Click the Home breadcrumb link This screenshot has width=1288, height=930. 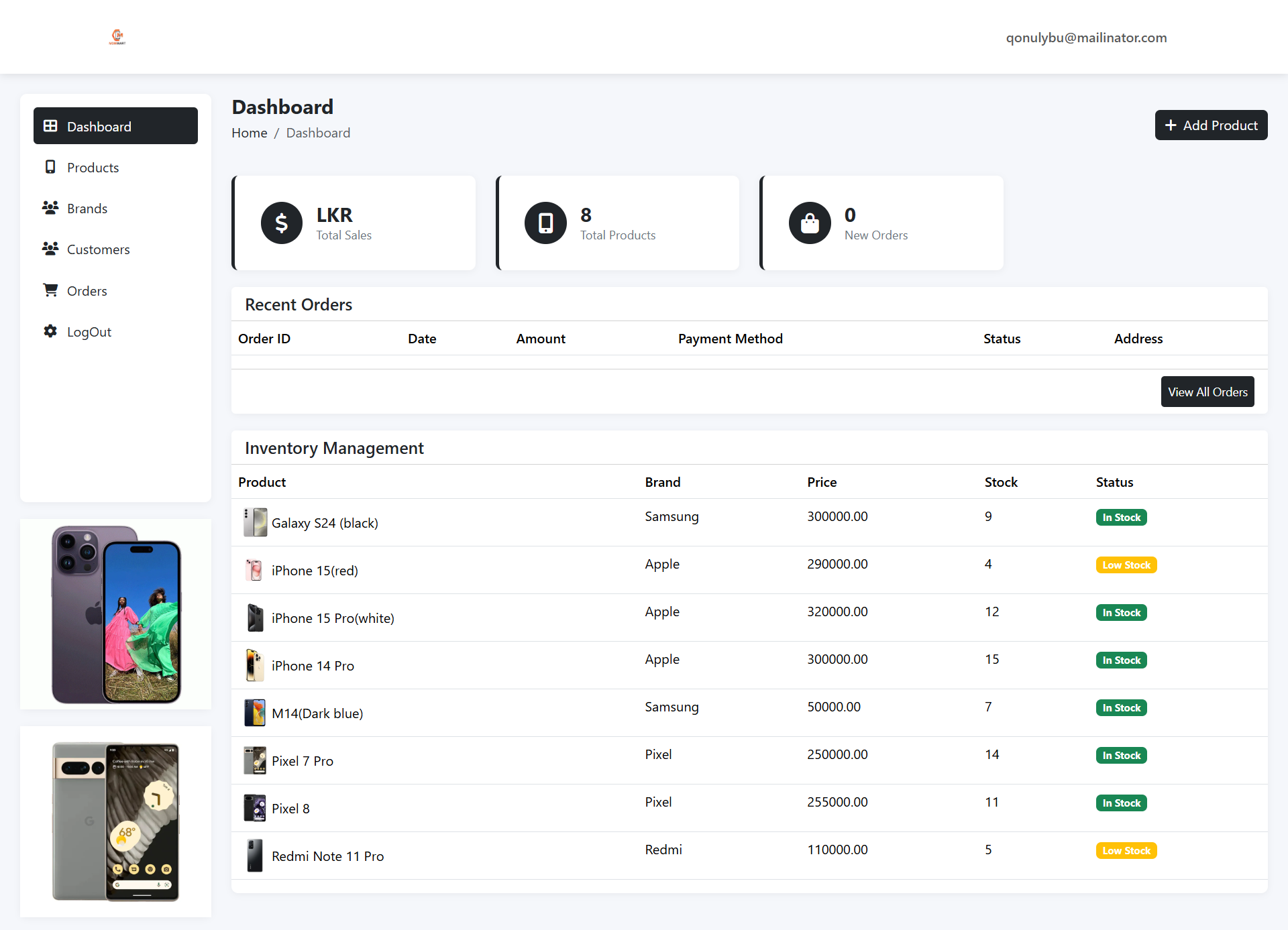[x=250, y=133]
